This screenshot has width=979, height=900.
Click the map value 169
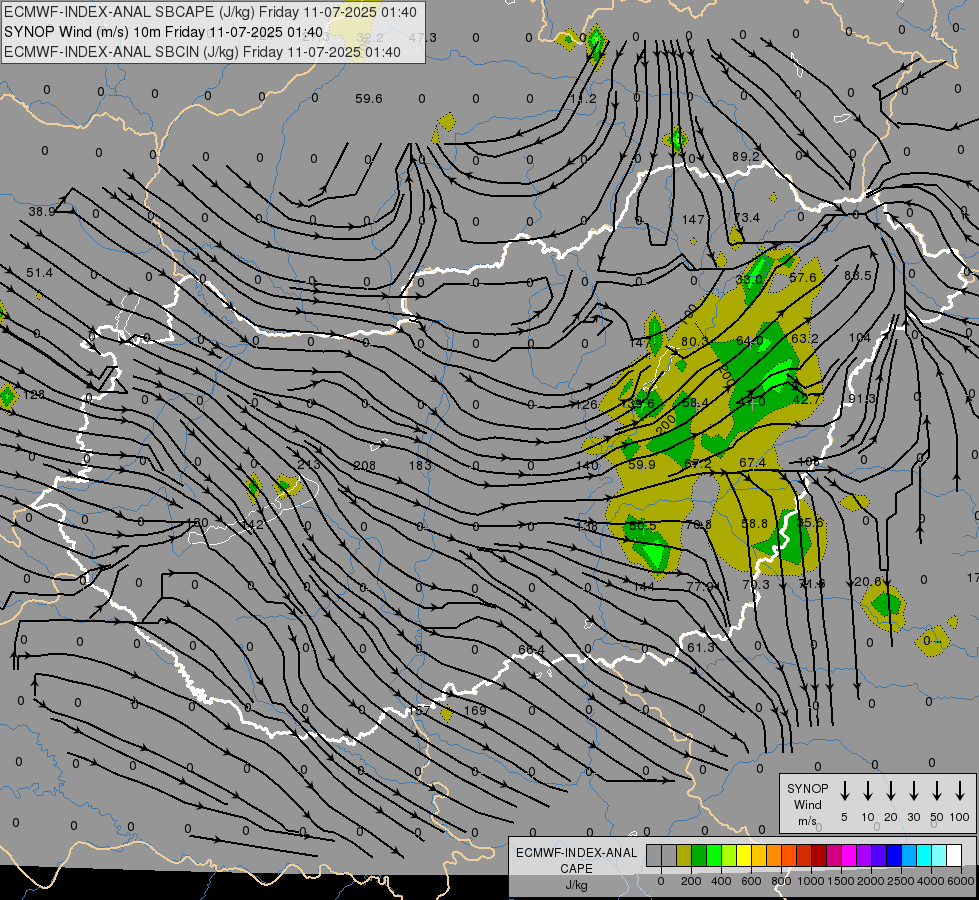[475, 711]
